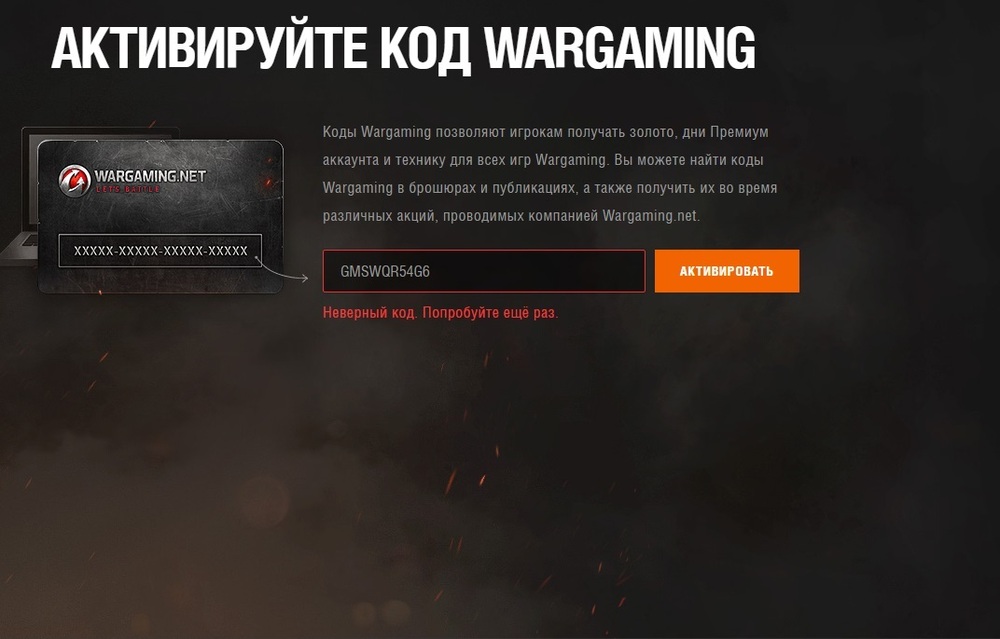The image size is (1000, 639).
Task: Click the КОД word in the heading
Action: 425,50
